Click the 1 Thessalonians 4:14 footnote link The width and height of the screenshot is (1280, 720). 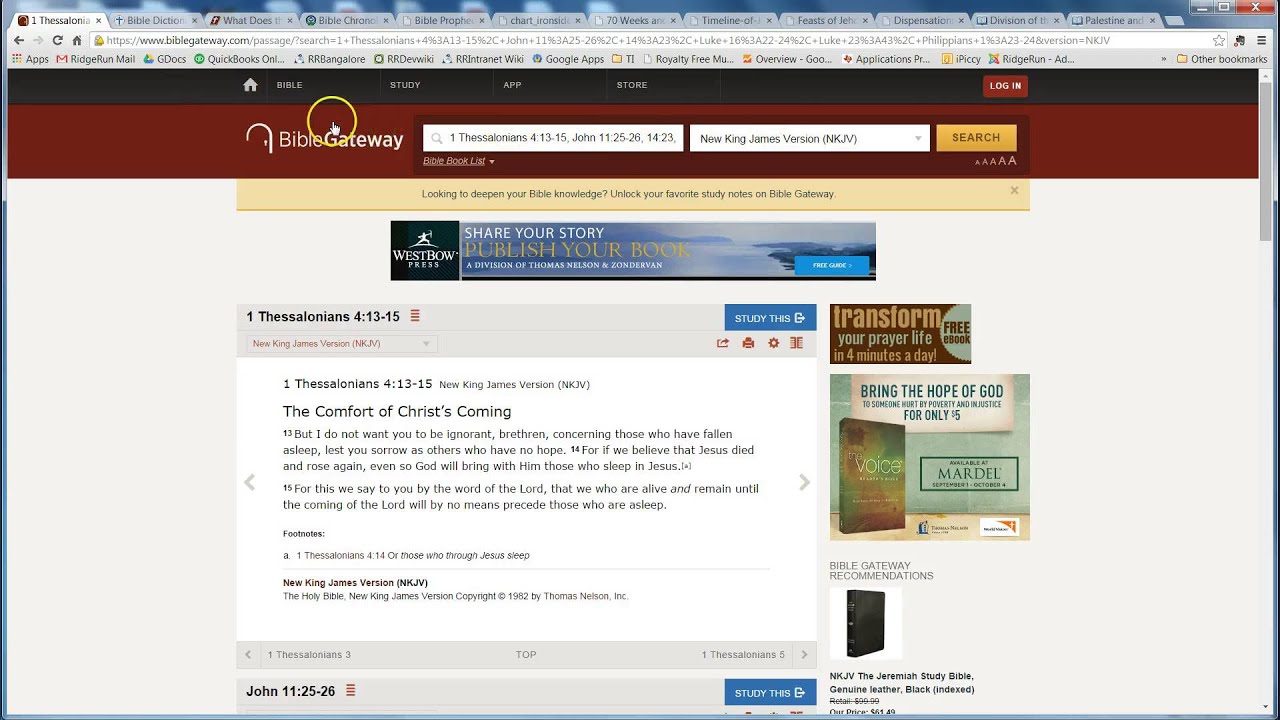coord(340,555)
